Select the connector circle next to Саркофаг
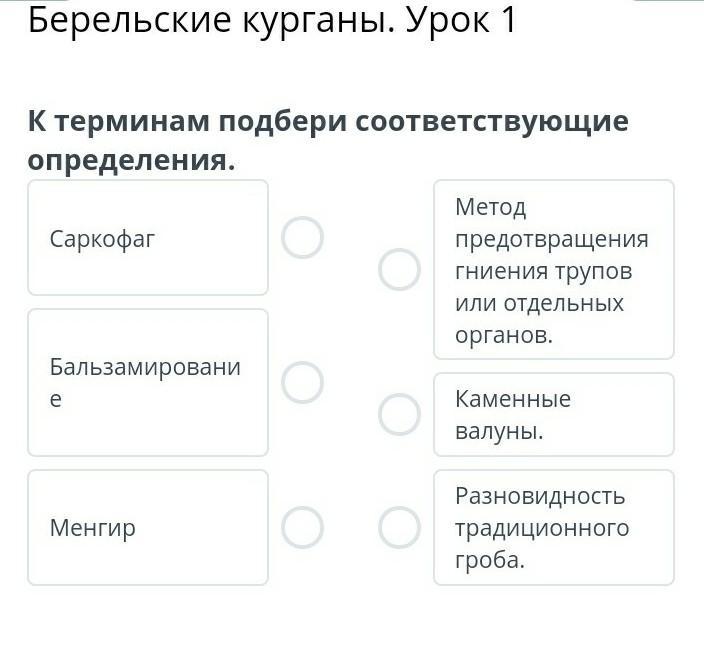The image size is (704, 651). [x=302, y=238]
